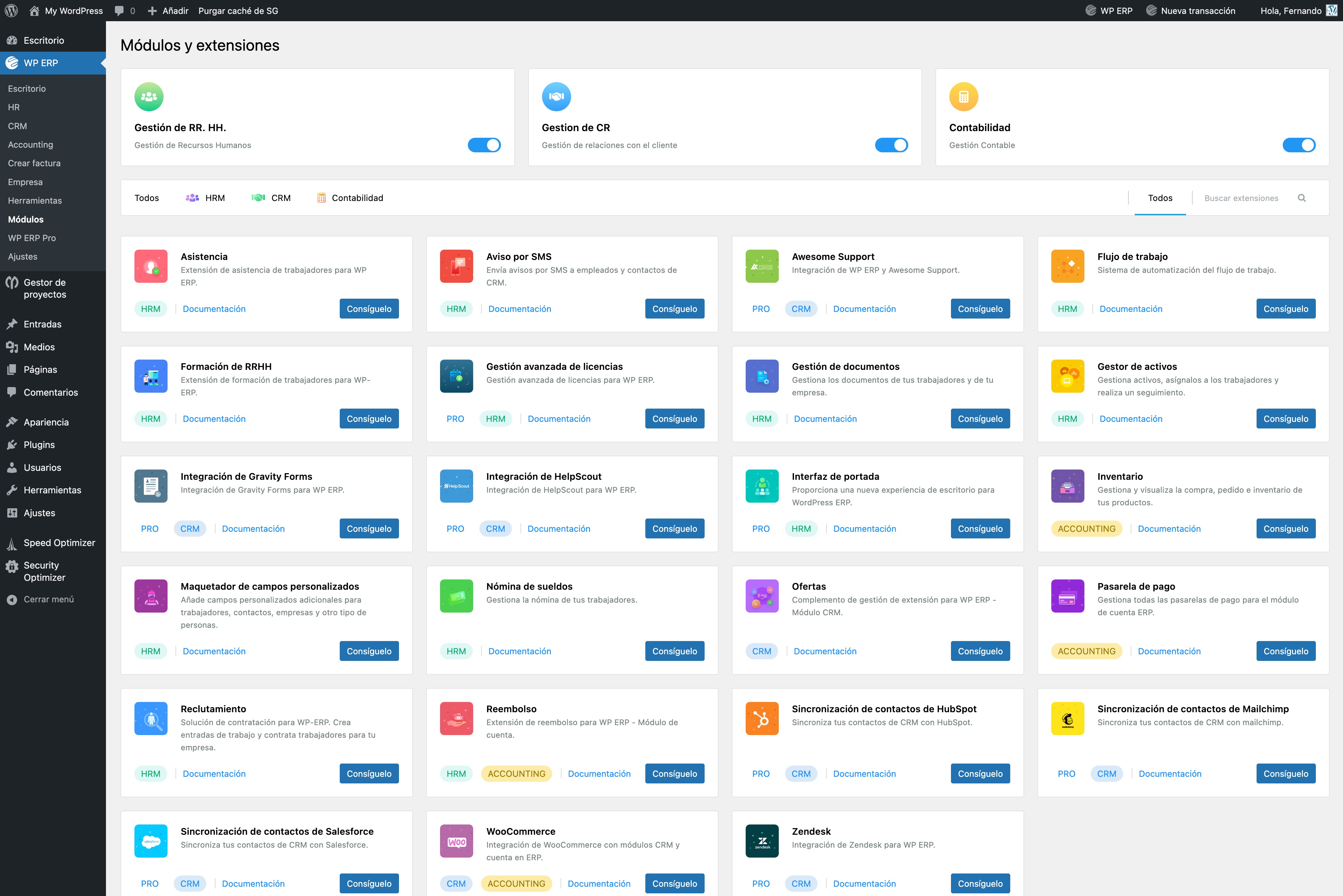Click the Awesome Support extension icon
This screenshot has height=896, width=1343.
click(762, 266)
